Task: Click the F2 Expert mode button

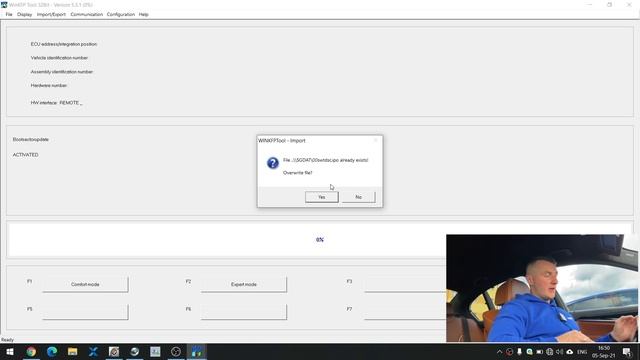Action: click(244, 284)
